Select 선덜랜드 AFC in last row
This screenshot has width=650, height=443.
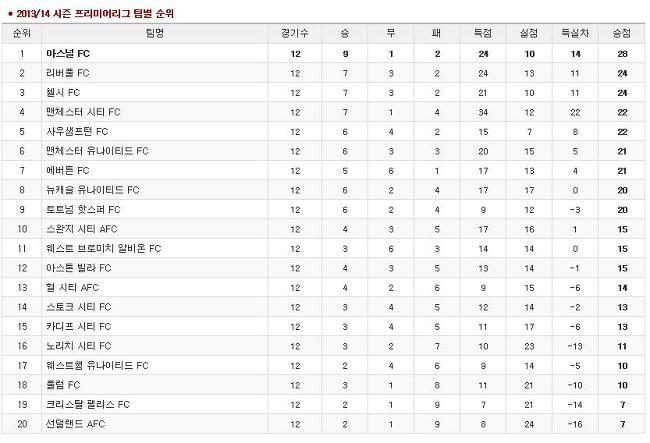click(x=75, y=424)
